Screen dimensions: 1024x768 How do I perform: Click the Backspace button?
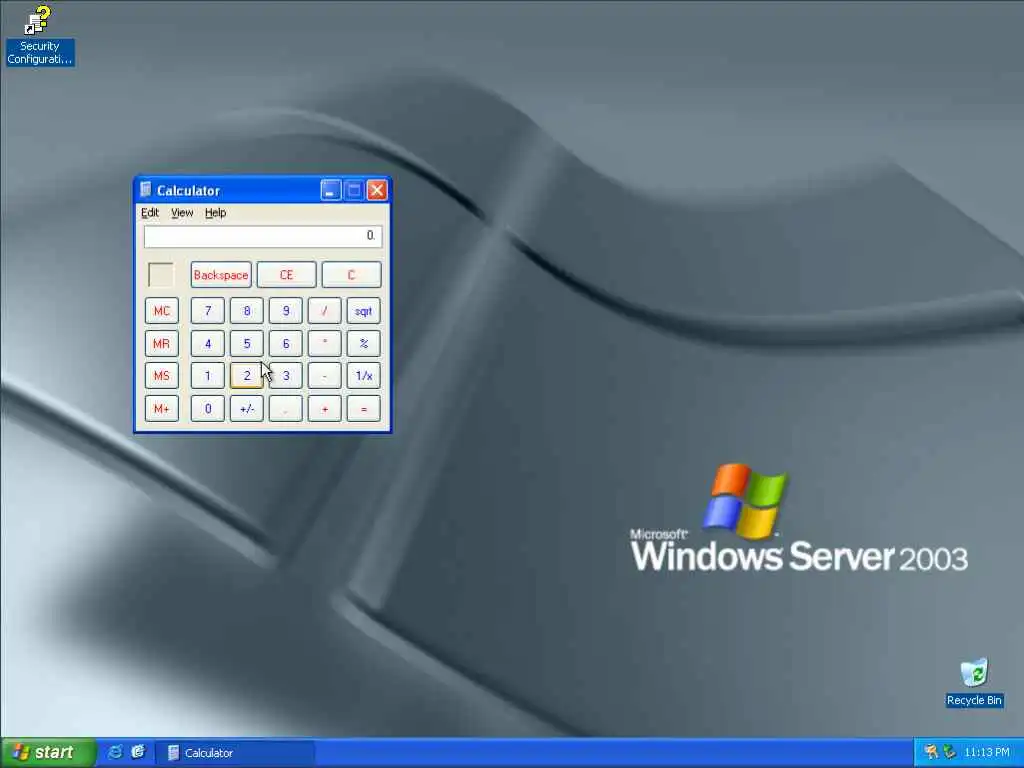pyautogui.click(x=221, y=275)
